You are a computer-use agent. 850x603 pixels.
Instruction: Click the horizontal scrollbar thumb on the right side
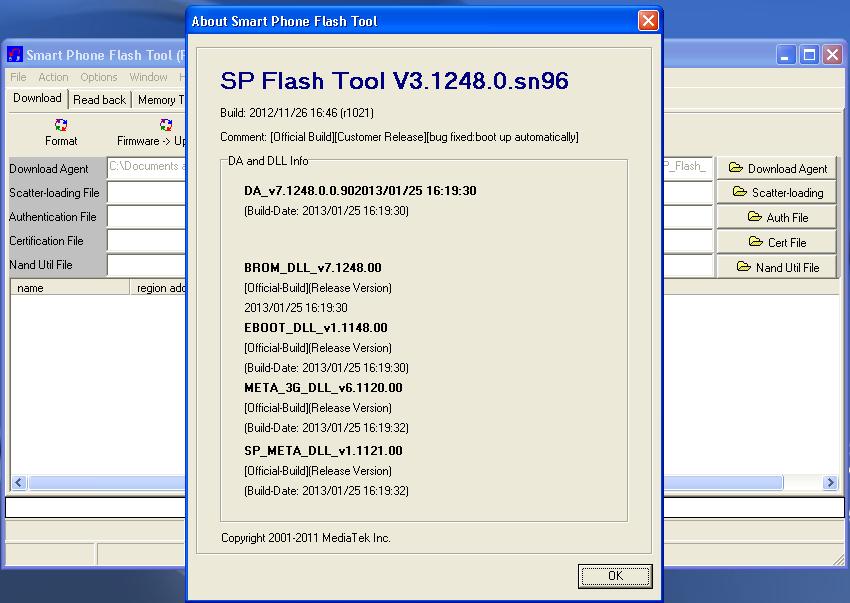(723, 483)
